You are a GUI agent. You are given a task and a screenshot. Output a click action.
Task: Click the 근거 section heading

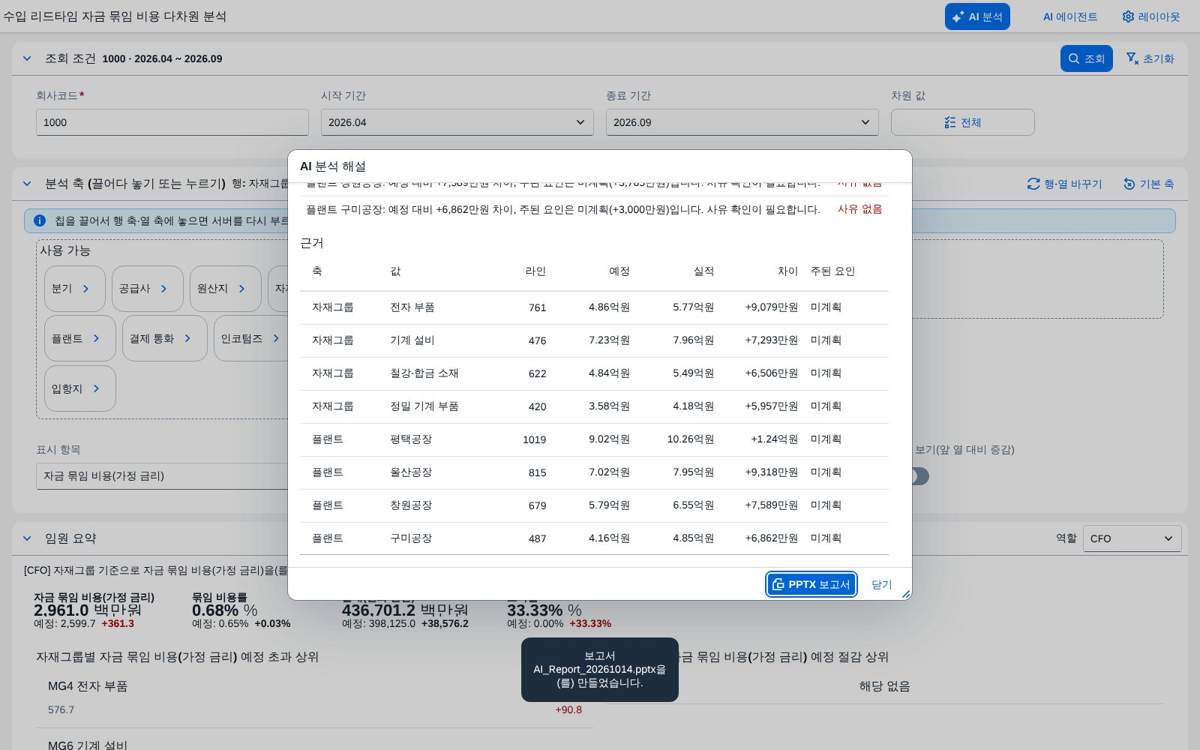[312, 242]
